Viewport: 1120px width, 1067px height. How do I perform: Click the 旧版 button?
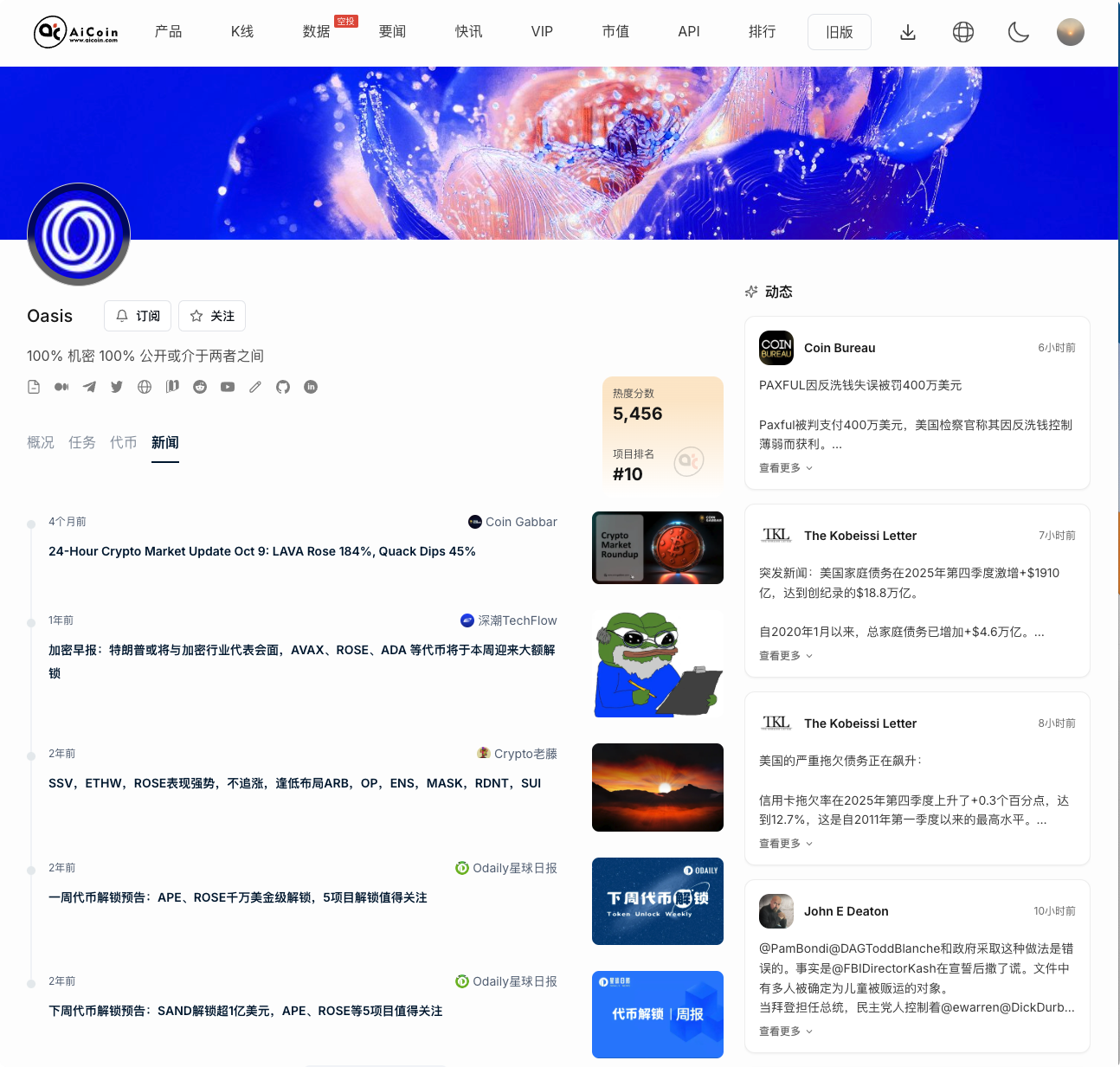pyautogui.click(x=839, y=32)
